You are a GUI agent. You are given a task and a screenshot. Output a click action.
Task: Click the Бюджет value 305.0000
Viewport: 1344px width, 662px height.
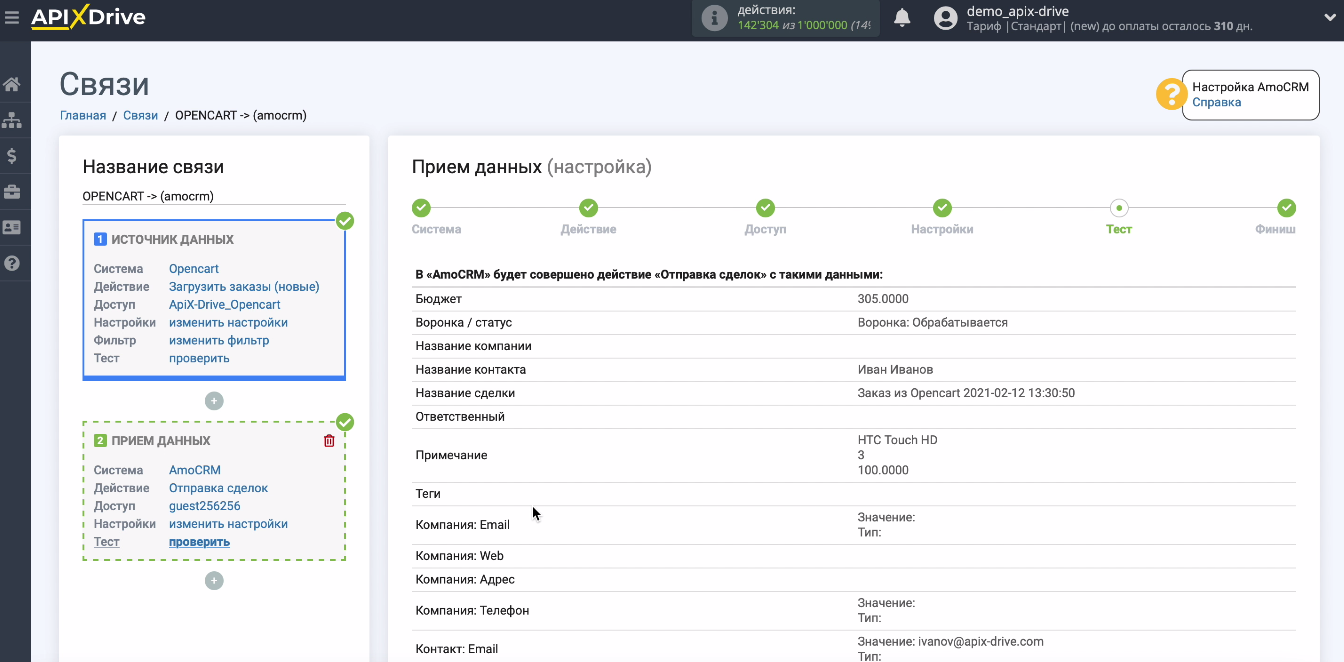pyautogui.click(x=883, y=299)
